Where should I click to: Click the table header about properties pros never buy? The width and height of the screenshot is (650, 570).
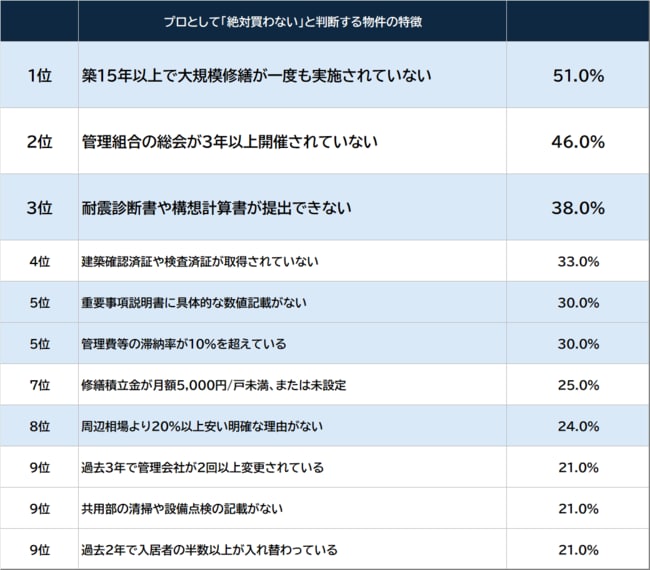point(292,21)
